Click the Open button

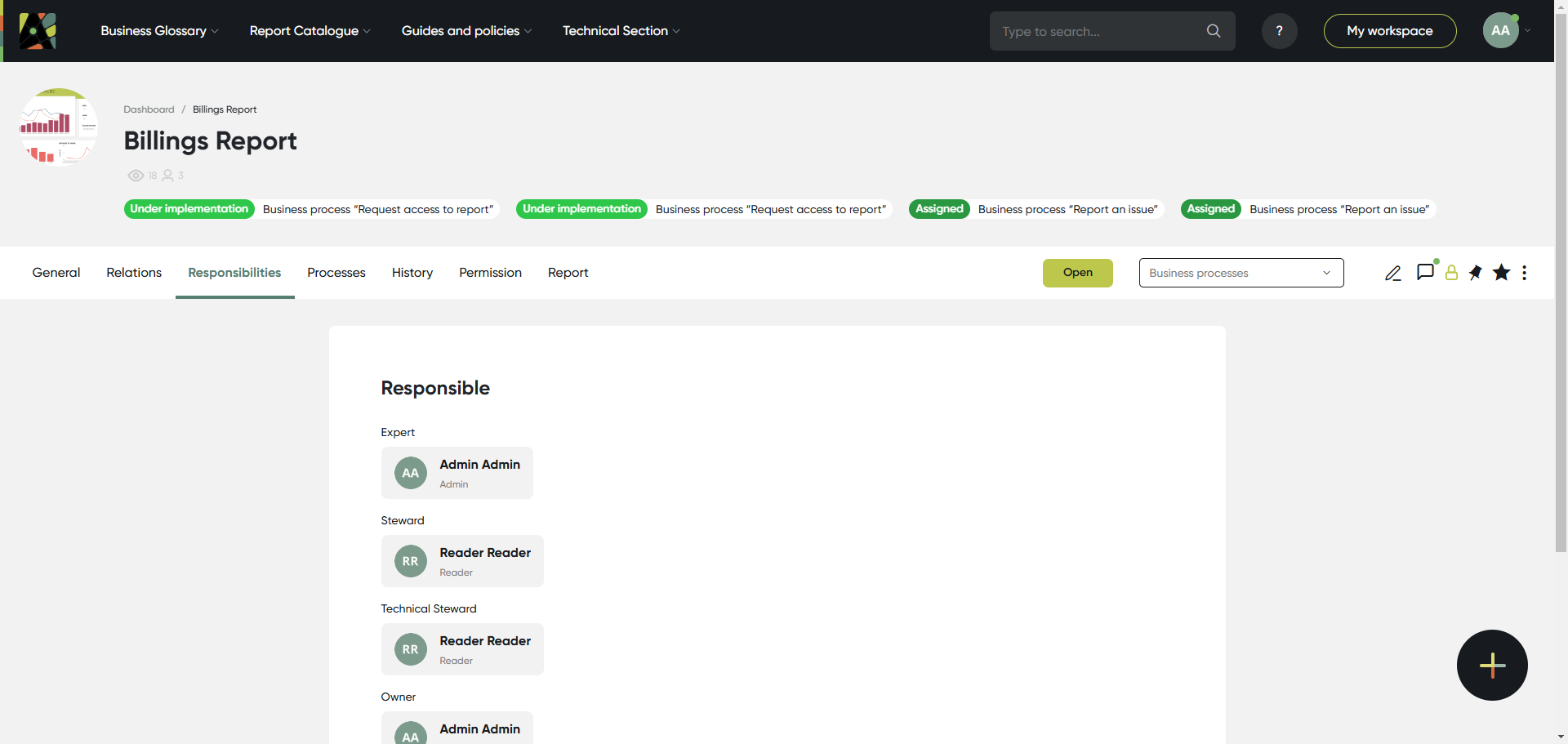tap(1077, 273)
